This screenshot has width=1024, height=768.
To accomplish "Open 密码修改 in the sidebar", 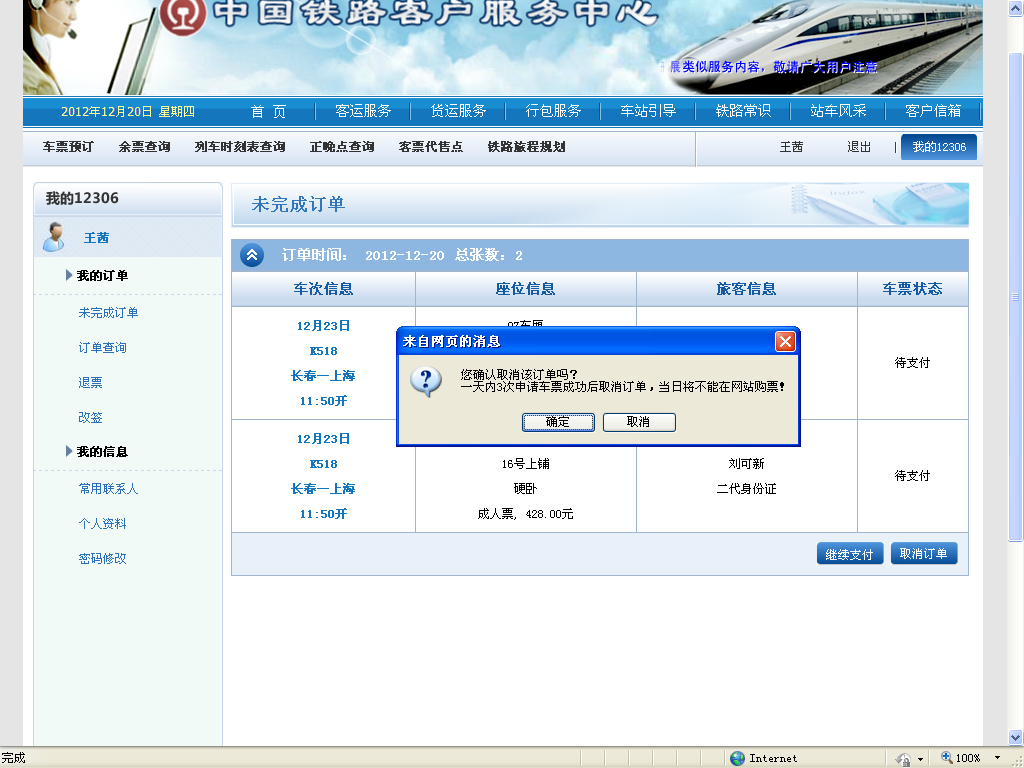I will coord(103,558).
